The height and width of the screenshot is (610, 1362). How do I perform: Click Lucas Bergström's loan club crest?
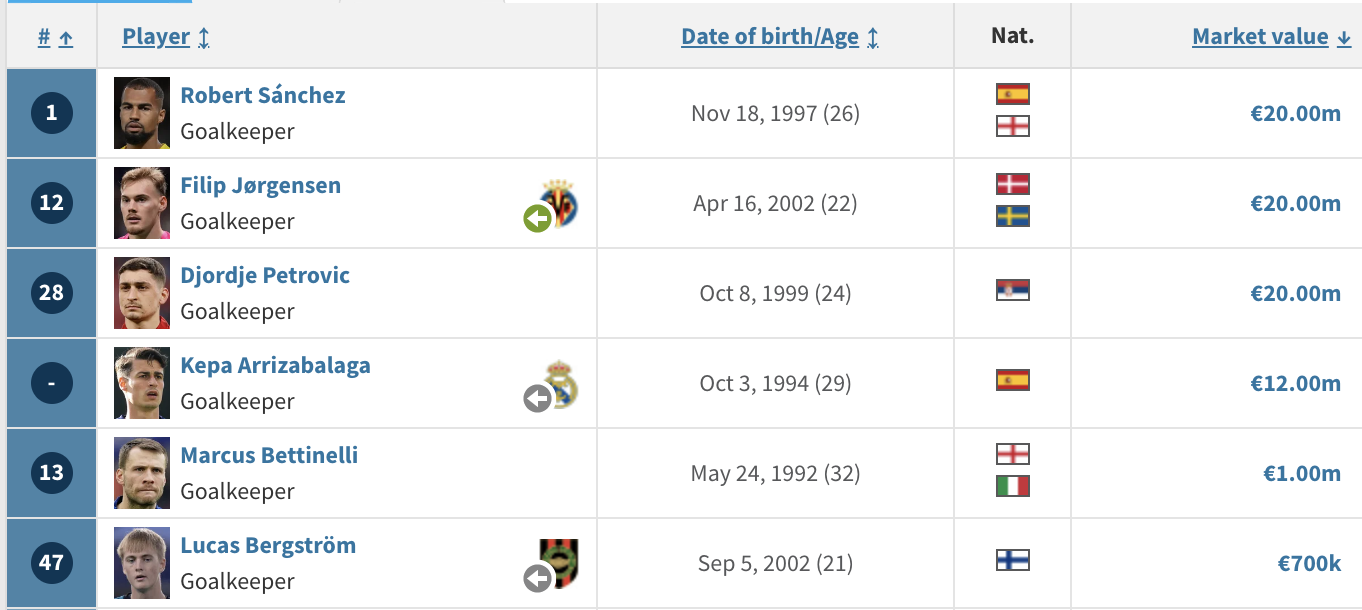point(560,564)
